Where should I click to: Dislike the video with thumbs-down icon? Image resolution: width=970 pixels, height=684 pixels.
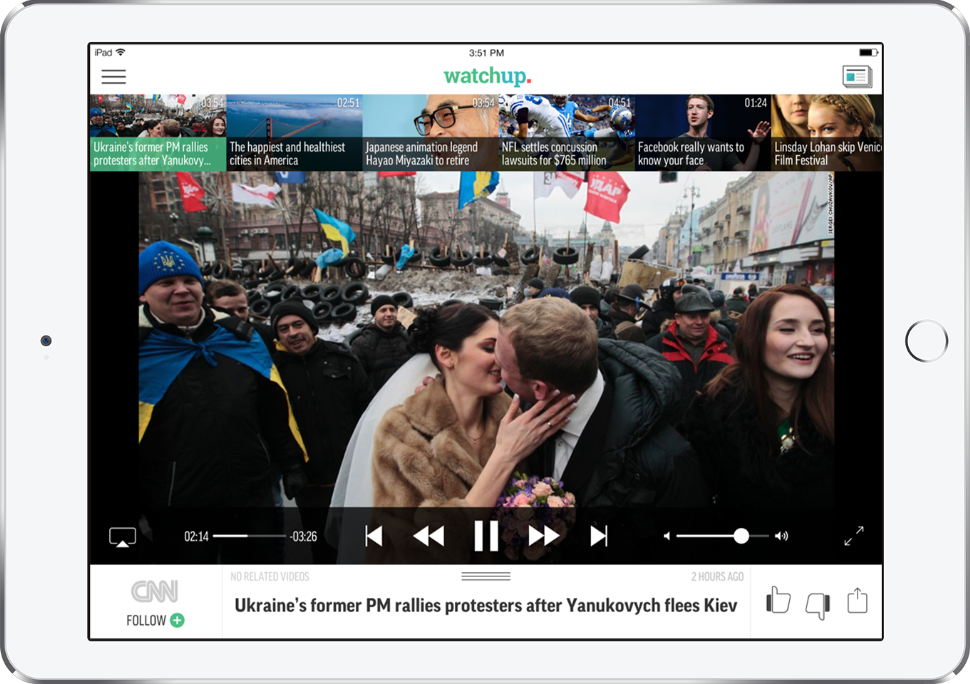817,603
